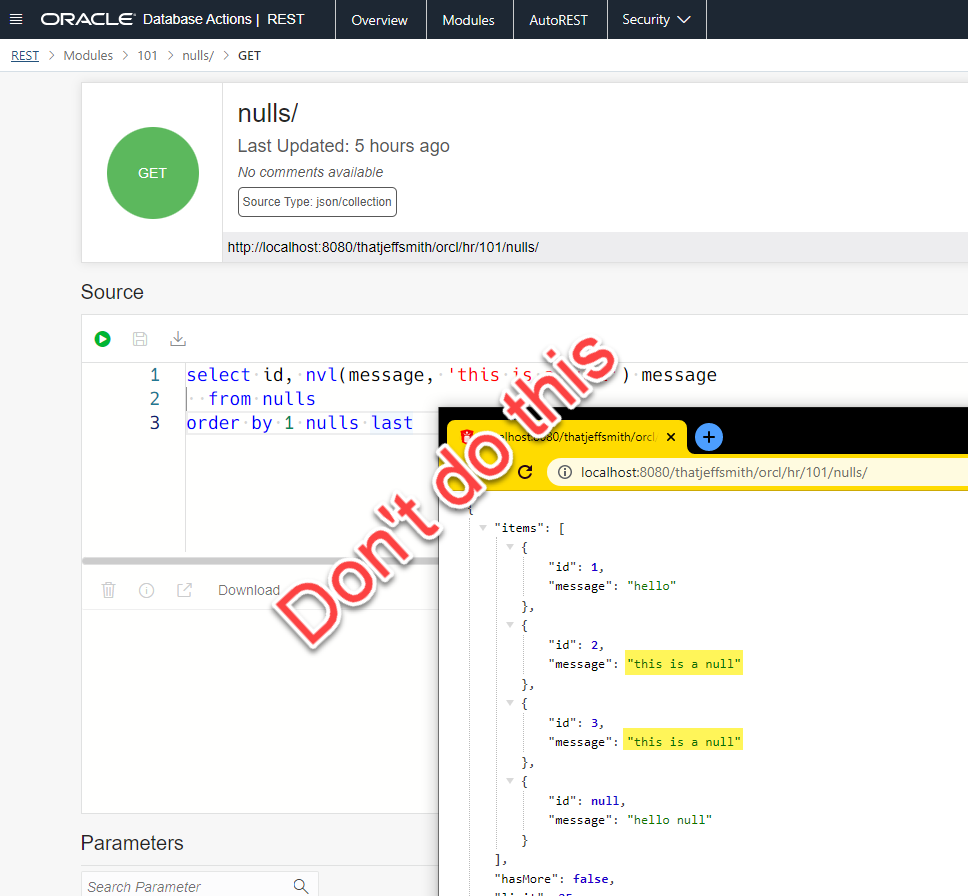
Task: Click the browser address bar URL
Action: 724,472
